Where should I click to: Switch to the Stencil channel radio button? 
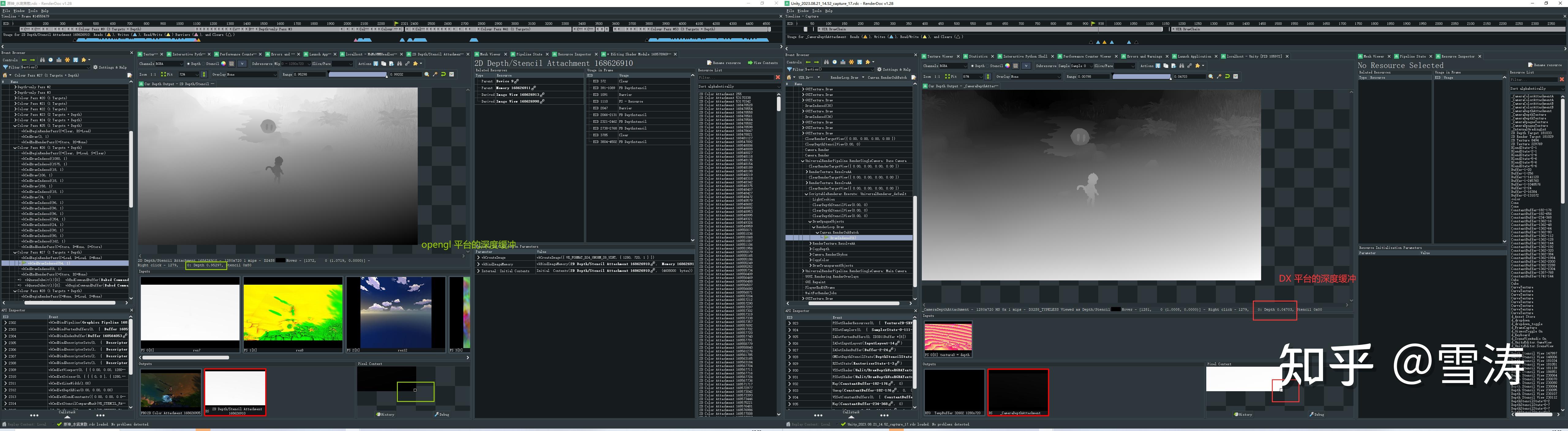(204, 63)
